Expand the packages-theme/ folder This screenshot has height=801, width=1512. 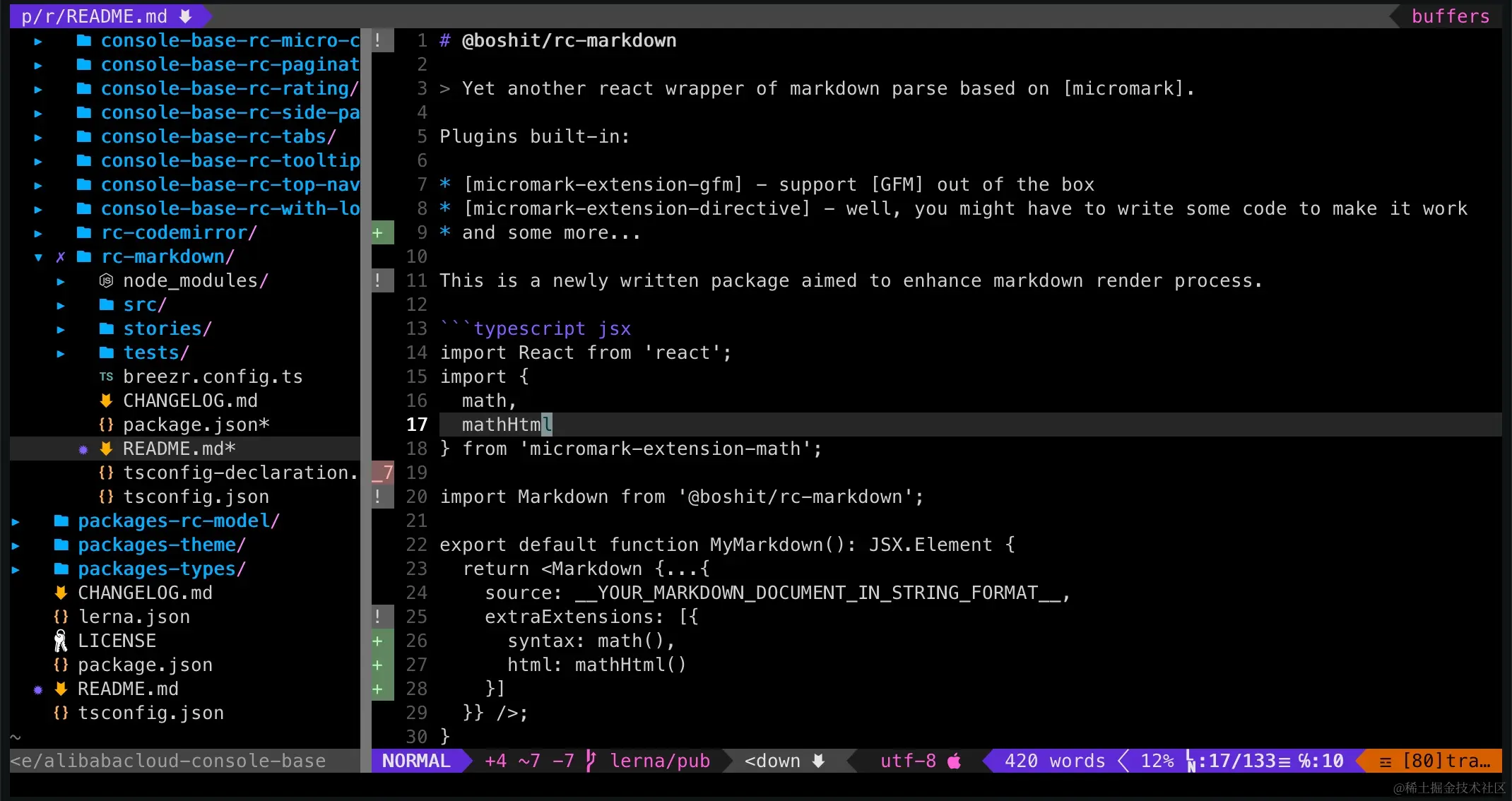point(16,545)
